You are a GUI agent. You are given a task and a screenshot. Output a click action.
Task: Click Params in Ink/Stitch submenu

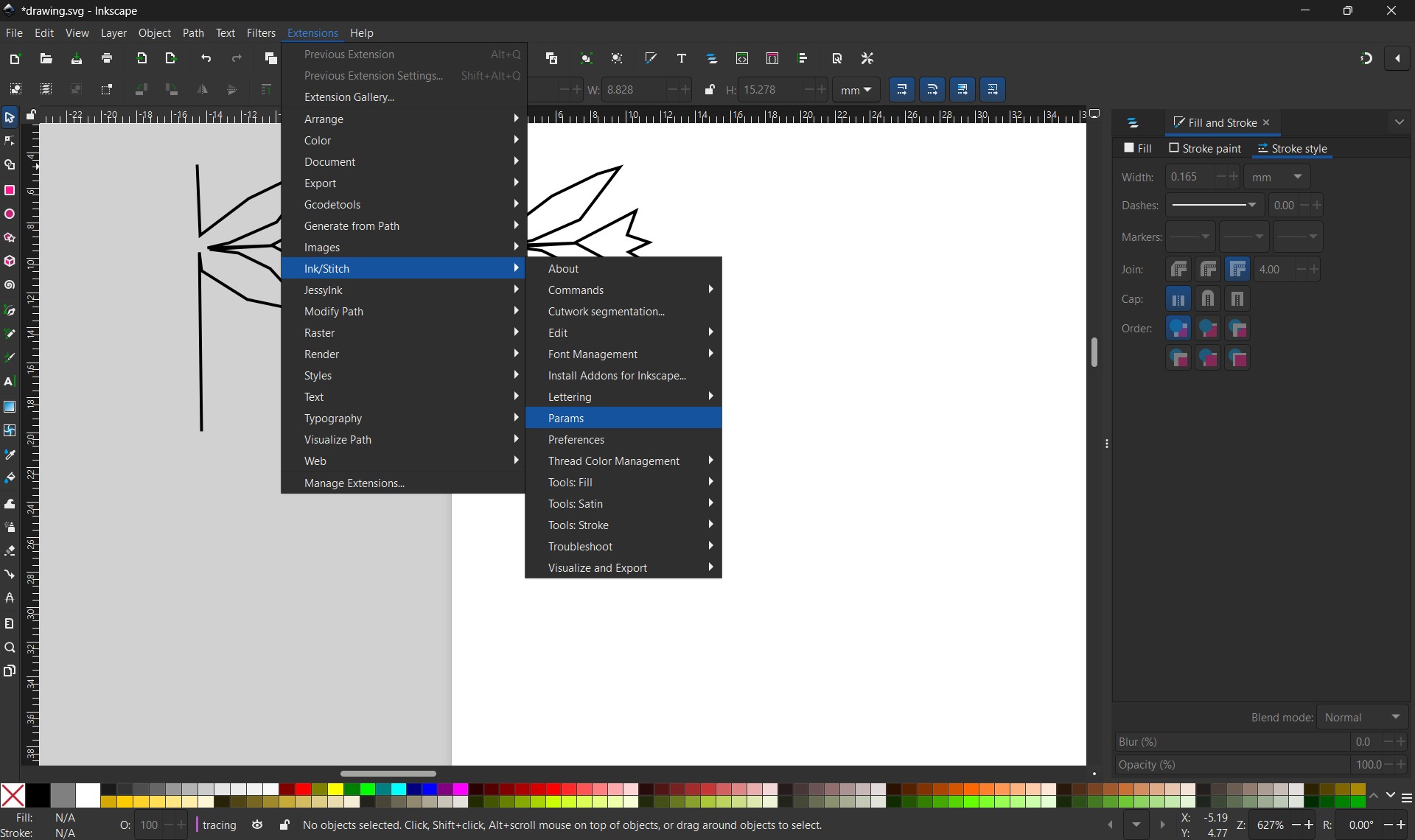(623, 419)
